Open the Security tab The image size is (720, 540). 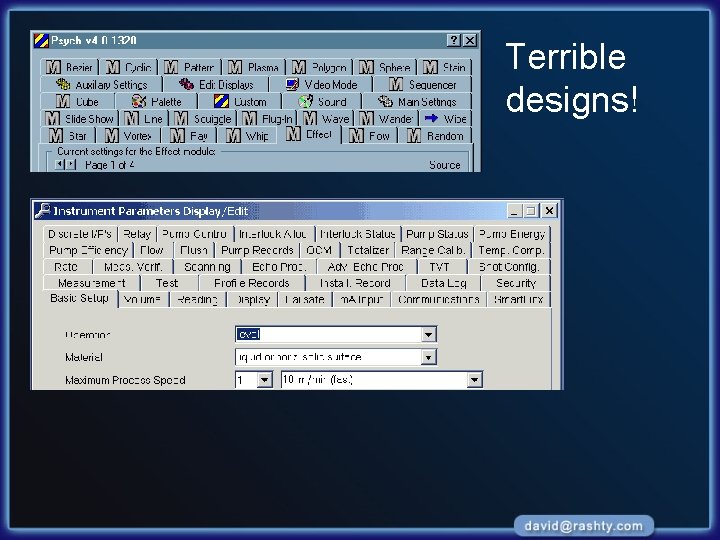pyautogui.click(x=516, y=283)
